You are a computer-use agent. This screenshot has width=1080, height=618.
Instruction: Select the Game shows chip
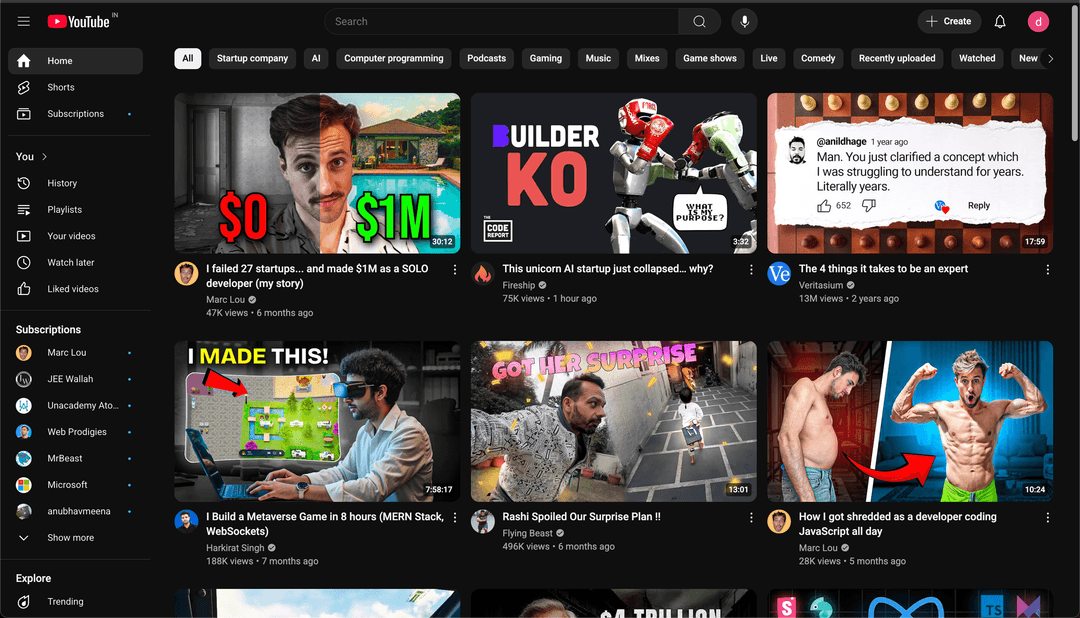[709, 59]
